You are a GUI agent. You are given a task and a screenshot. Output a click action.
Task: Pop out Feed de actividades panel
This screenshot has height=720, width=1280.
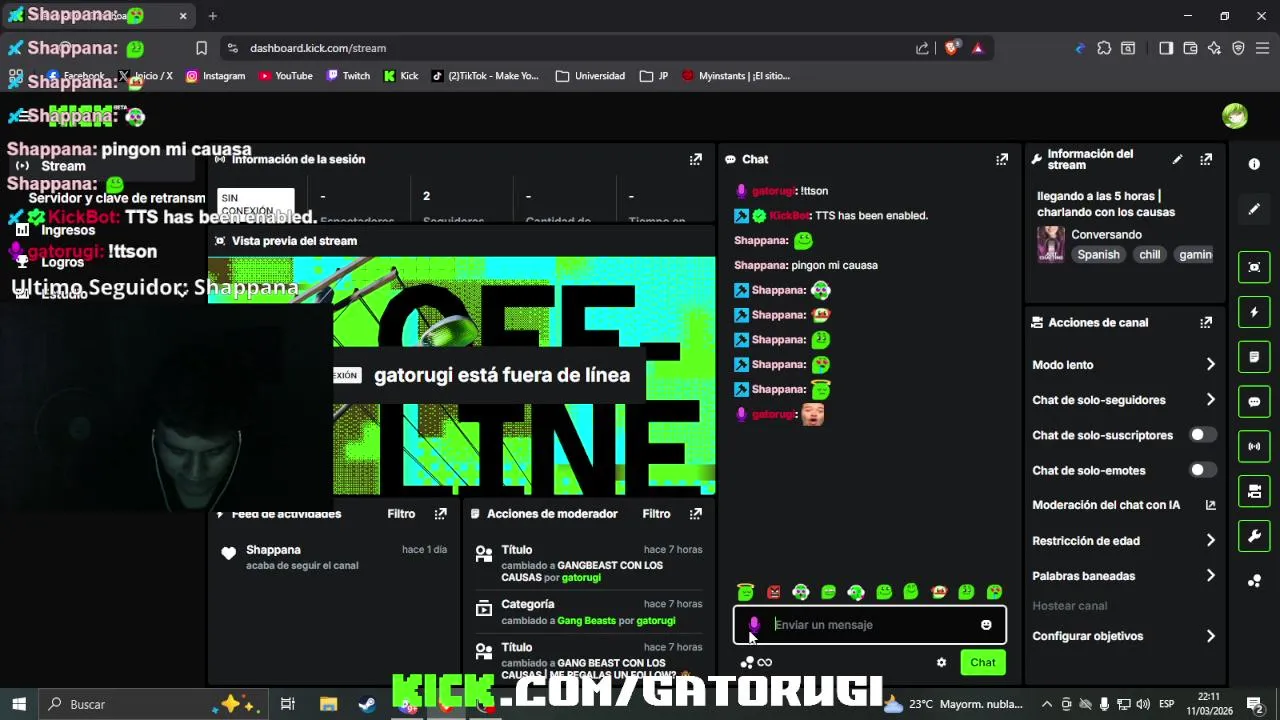[x=440, y=513]
